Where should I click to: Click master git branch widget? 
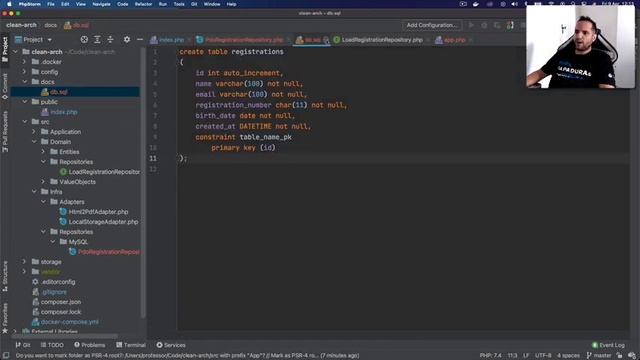(599, 356)
